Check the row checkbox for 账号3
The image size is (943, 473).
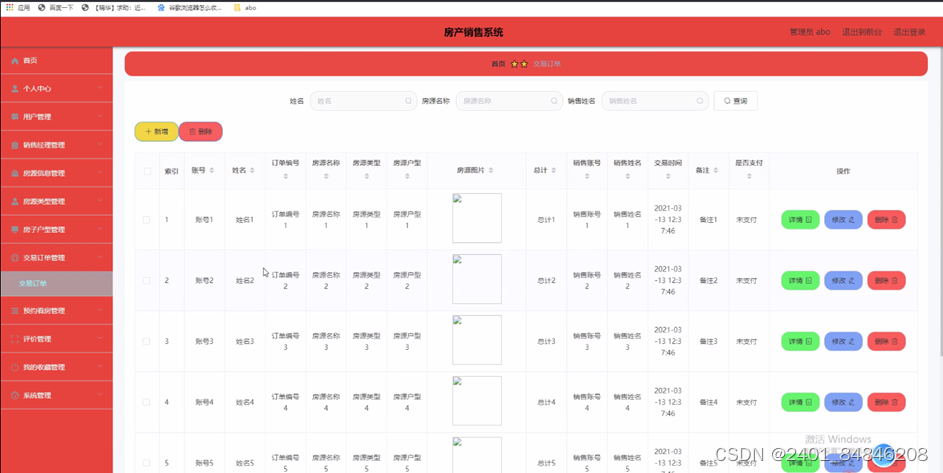tap(146, 341)
